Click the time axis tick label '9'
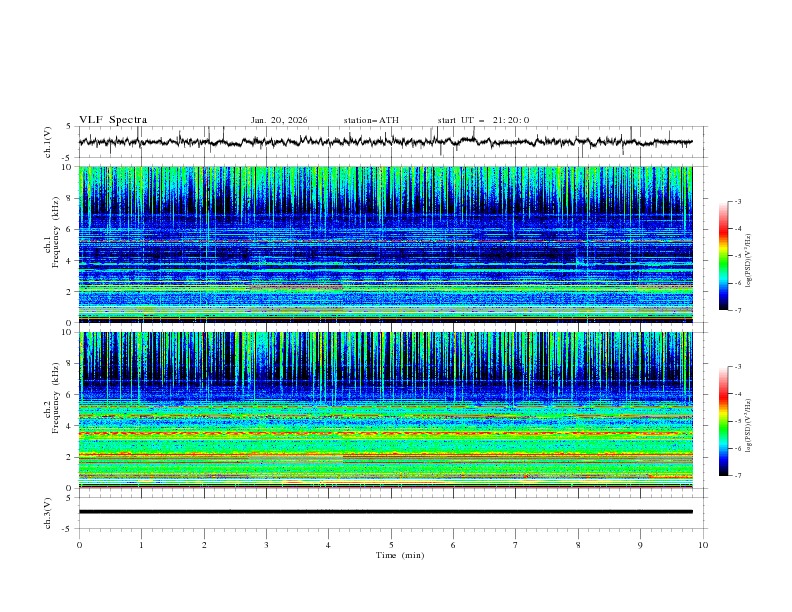This screenshot has height=612, width=792. 640,545
